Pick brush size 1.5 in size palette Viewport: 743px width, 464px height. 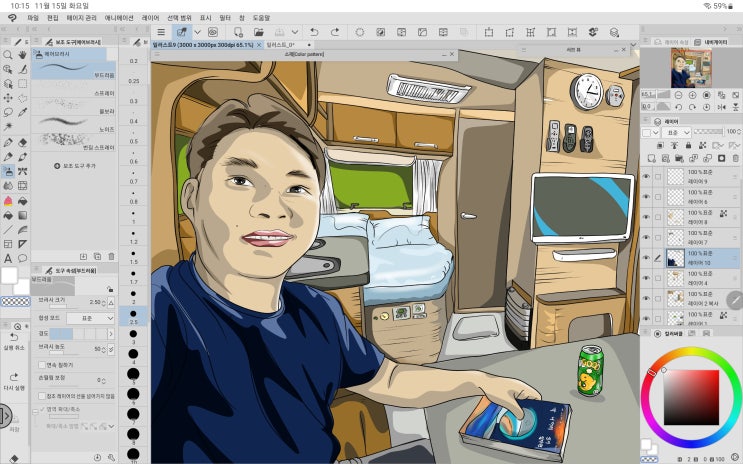[133, 257]
